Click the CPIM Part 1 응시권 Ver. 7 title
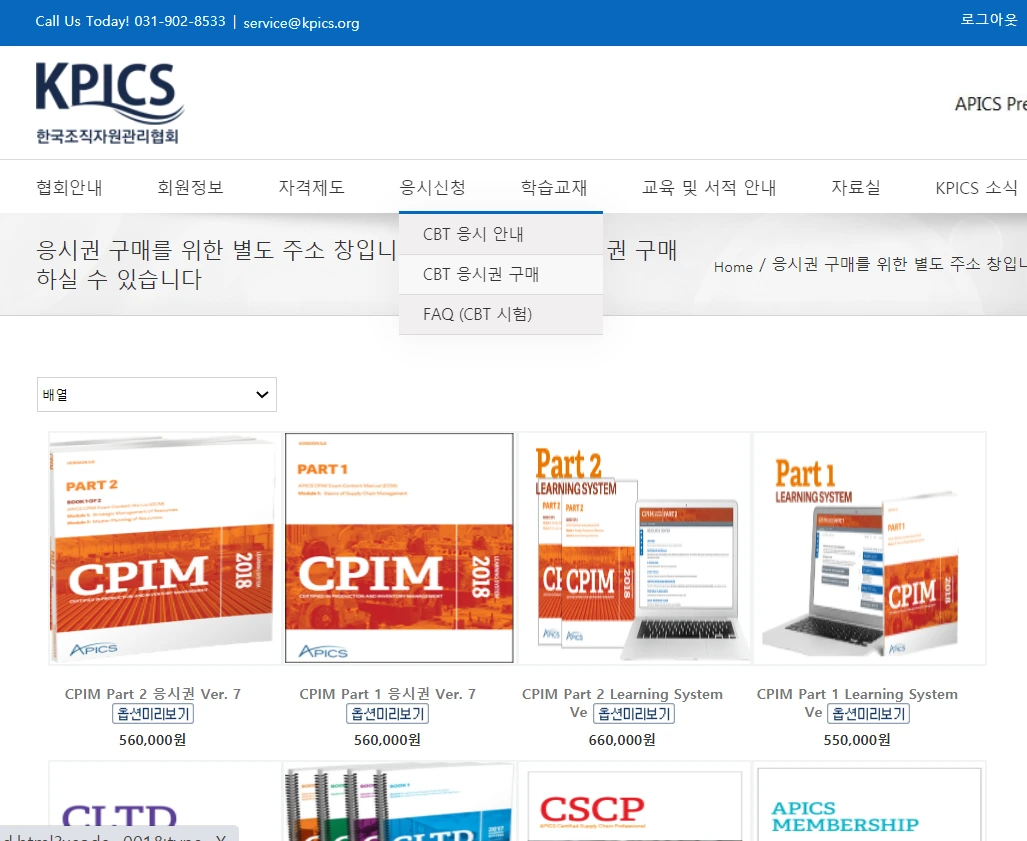Screen dimensions: 1027x841 point(388,694)
